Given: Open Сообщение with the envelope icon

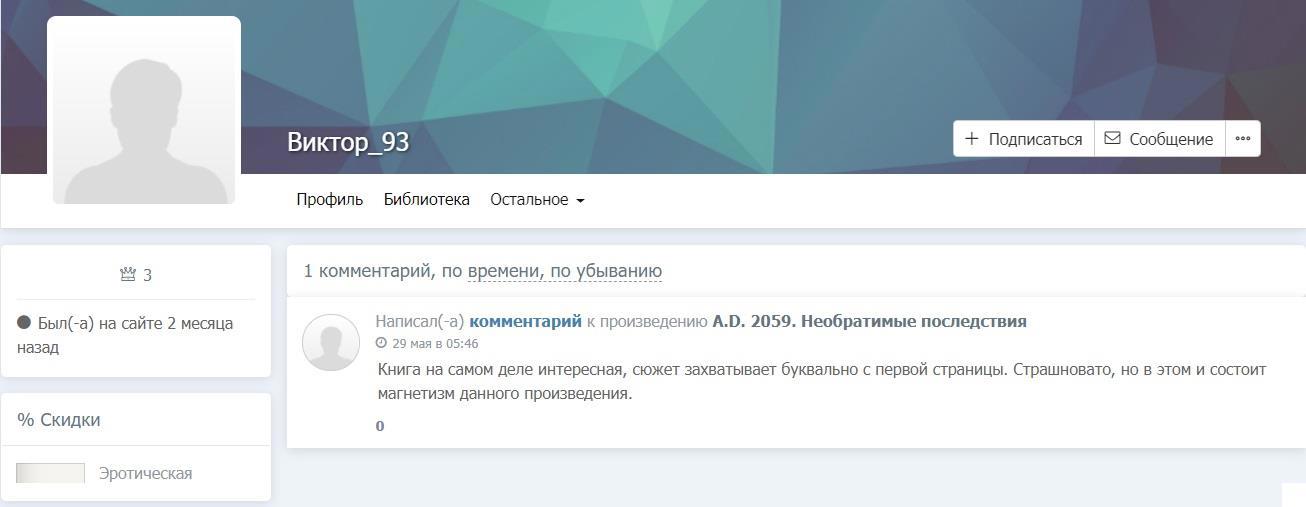Looking at the screenshot, I should click(x=1159, y=139).
